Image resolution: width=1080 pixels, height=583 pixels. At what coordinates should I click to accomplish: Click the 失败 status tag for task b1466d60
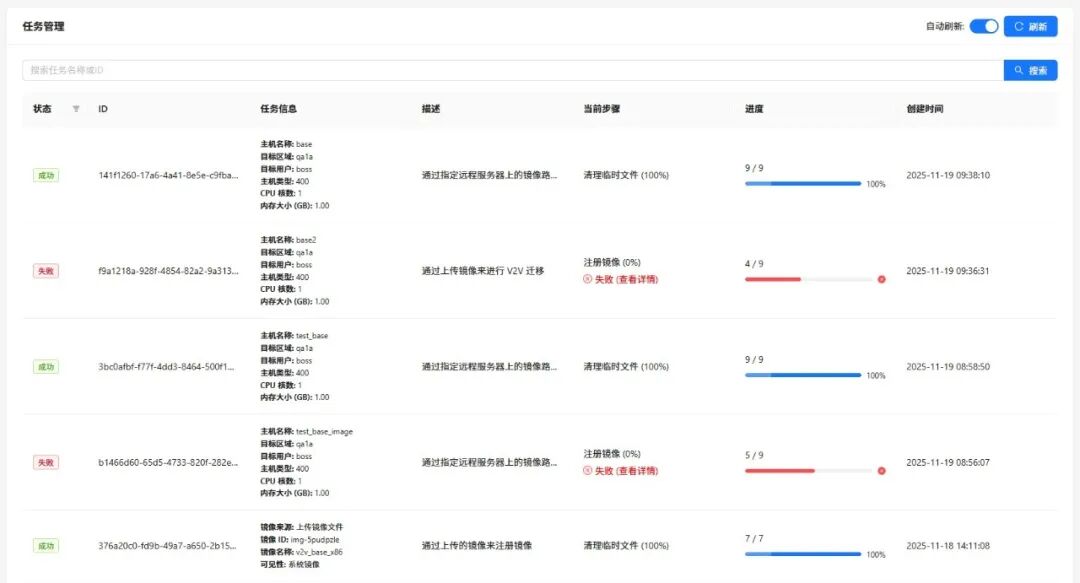point(46,462)
